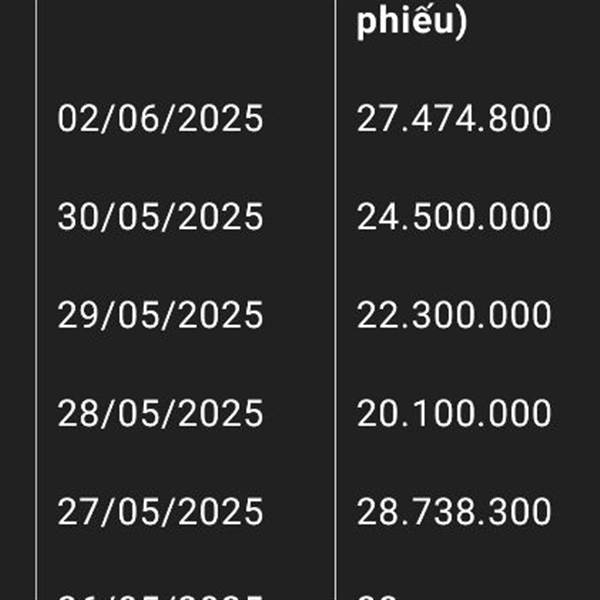Click the leading 20 in 20.100.000
The height and width of the screenshot is (600, 600).
[376, 413]
